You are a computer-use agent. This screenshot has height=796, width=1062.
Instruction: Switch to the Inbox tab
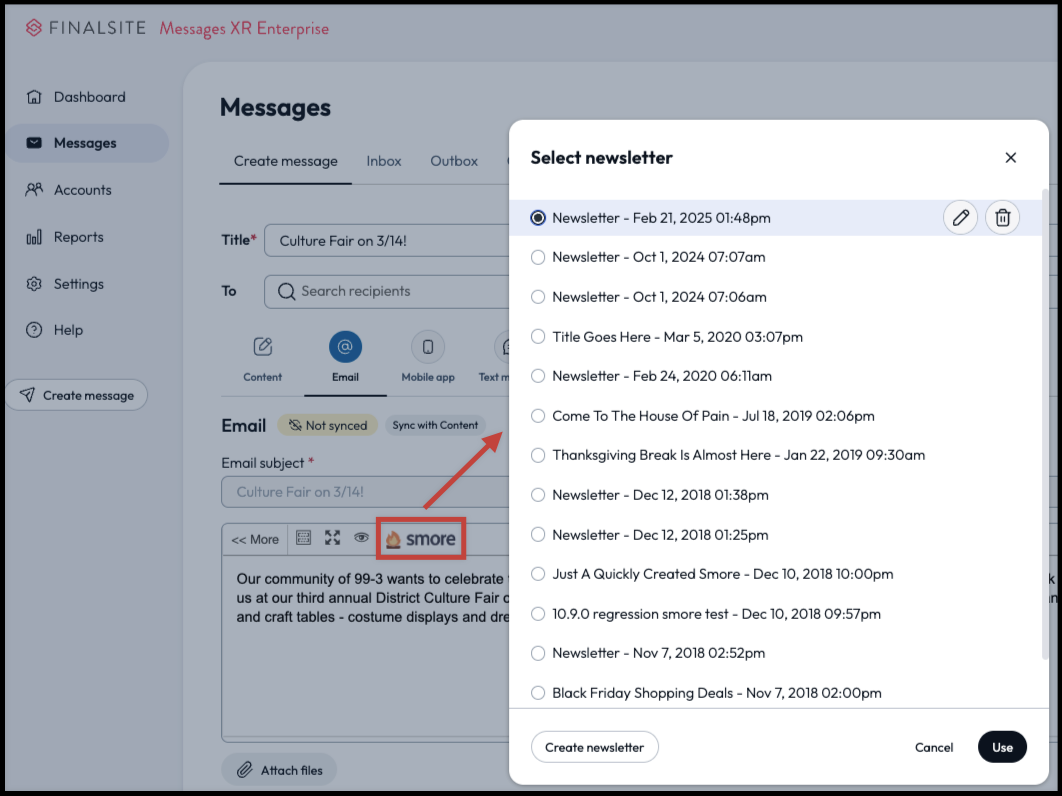point(384,161)
